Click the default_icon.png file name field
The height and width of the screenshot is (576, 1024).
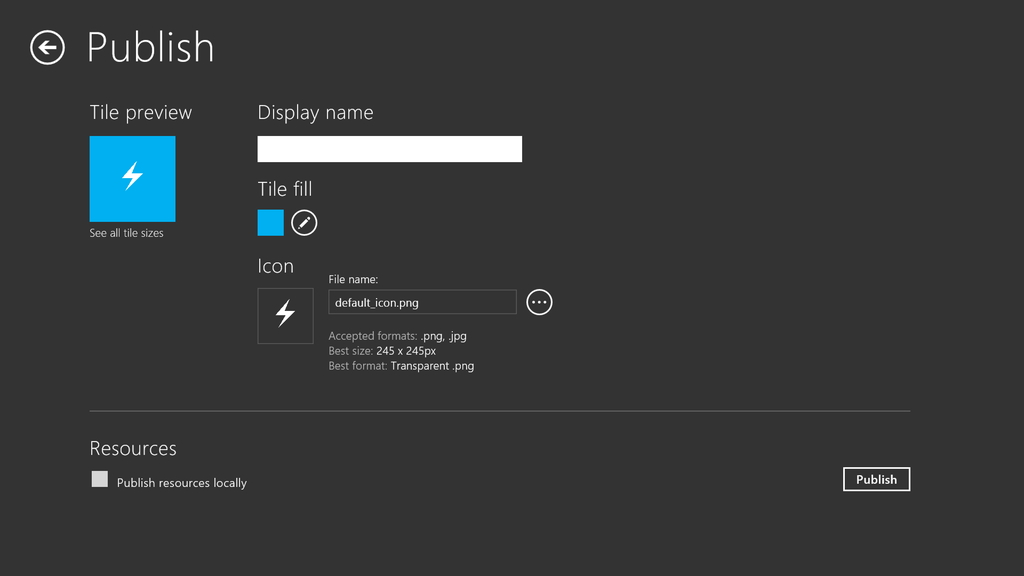(x=422, y=302)
